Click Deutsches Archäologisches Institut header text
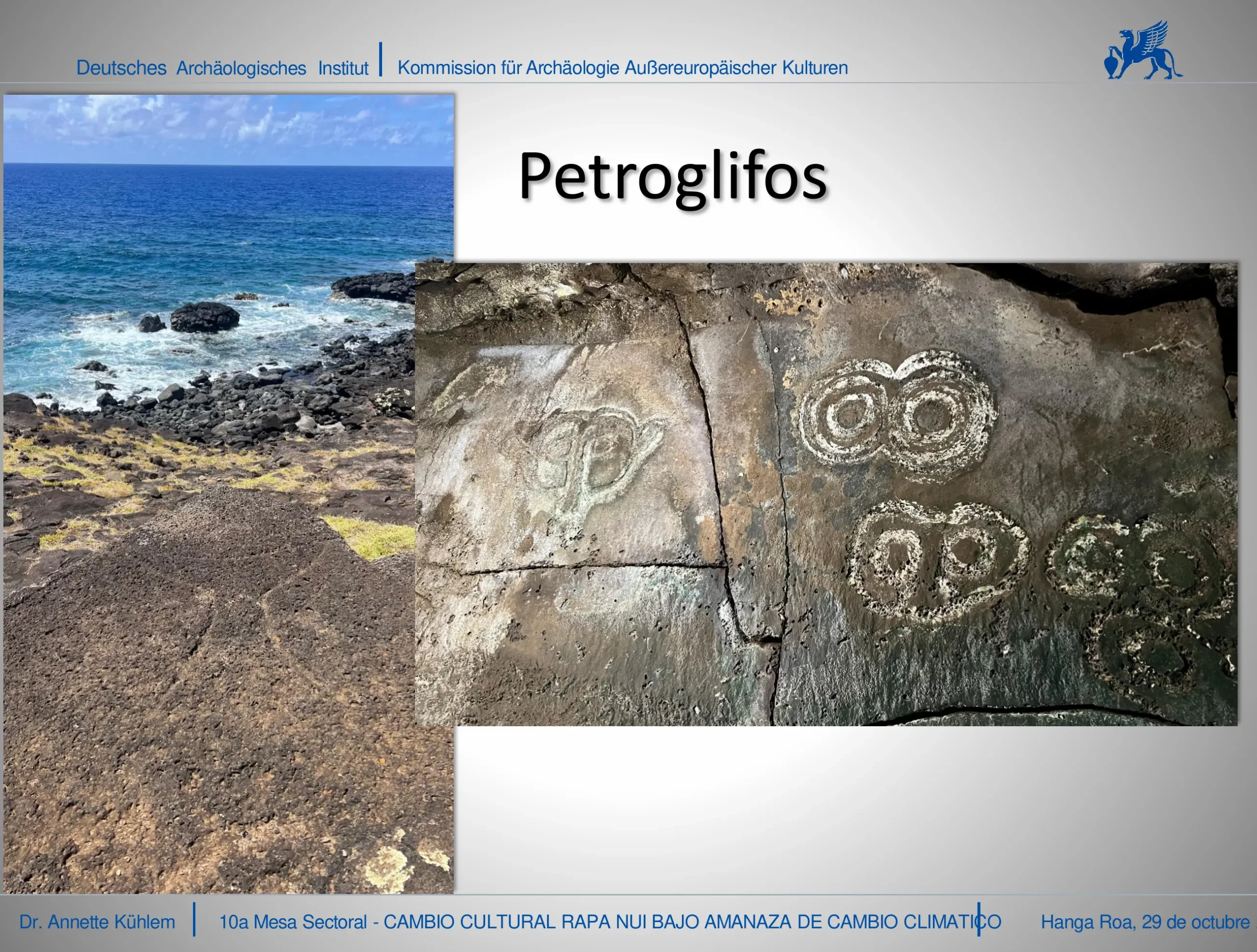The height and width of the screenshot is (952, 1257). (221, 68)
